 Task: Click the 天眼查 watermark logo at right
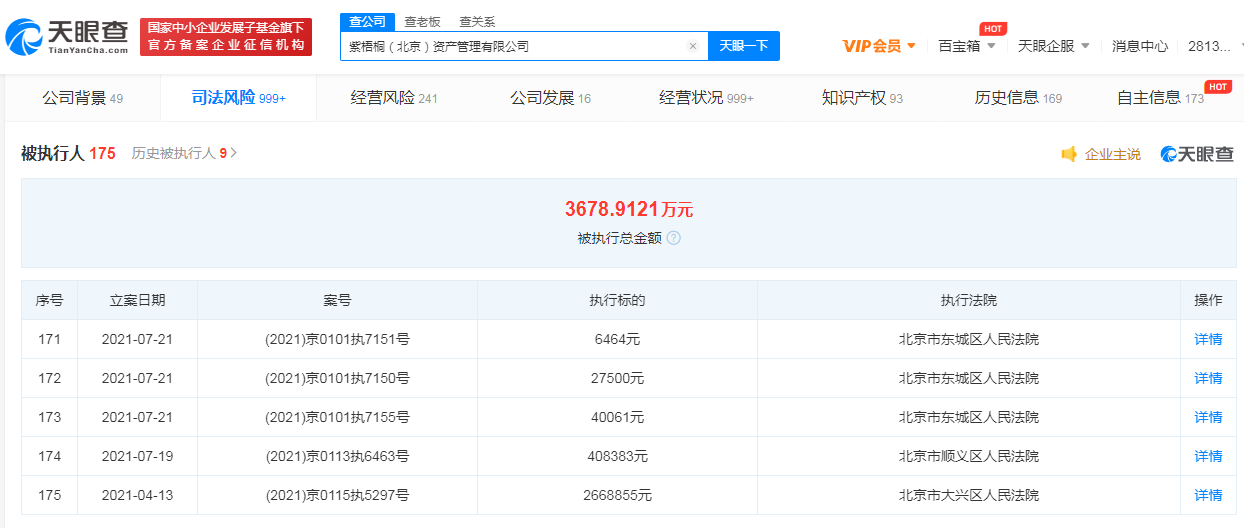[1197, 154]
